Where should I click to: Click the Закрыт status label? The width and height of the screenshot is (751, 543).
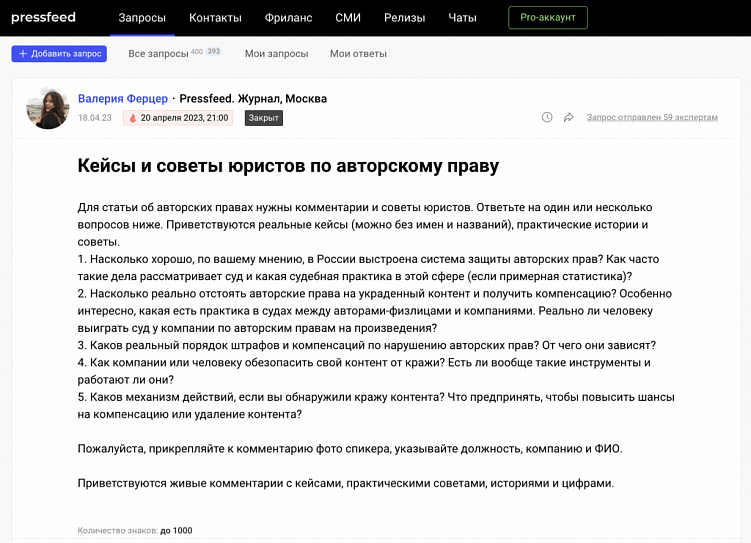pyautogui.click(x=264, y=118)
